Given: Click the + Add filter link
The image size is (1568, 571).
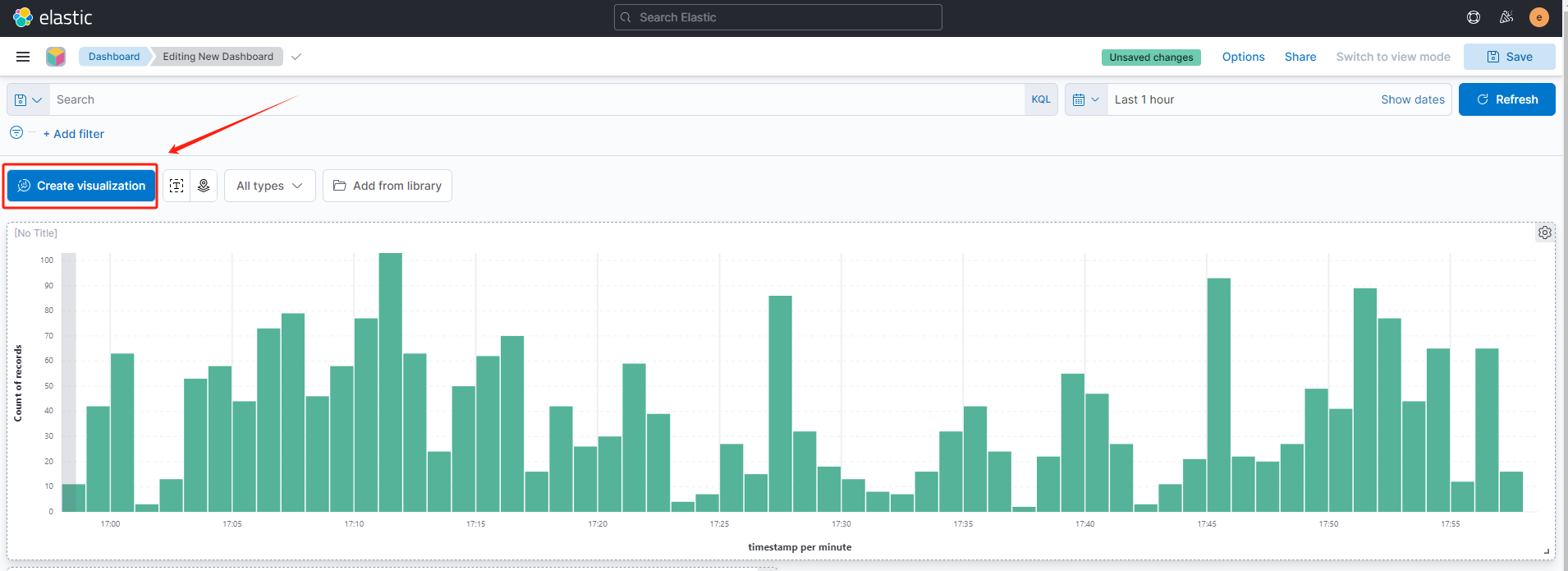Looking at the screenshot, I should (74, 134).
